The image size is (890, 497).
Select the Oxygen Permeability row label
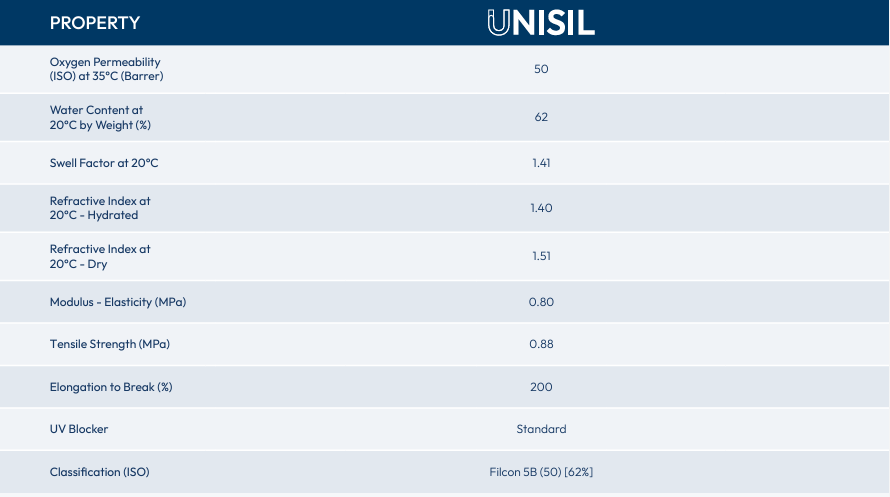click(105, 69)
